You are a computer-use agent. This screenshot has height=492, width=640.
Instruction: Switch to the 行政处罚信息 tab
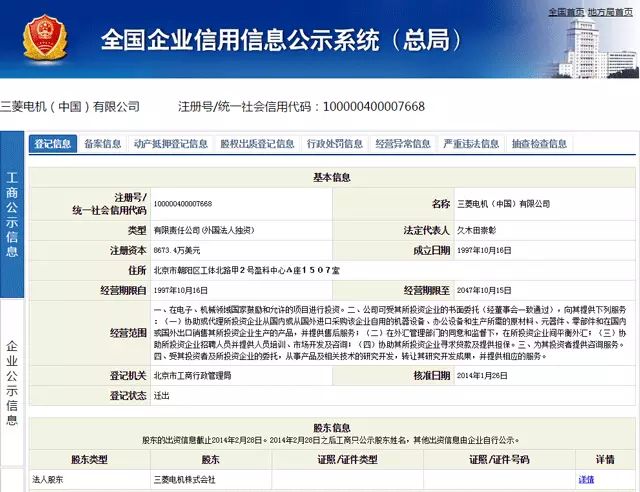[335, 144]
